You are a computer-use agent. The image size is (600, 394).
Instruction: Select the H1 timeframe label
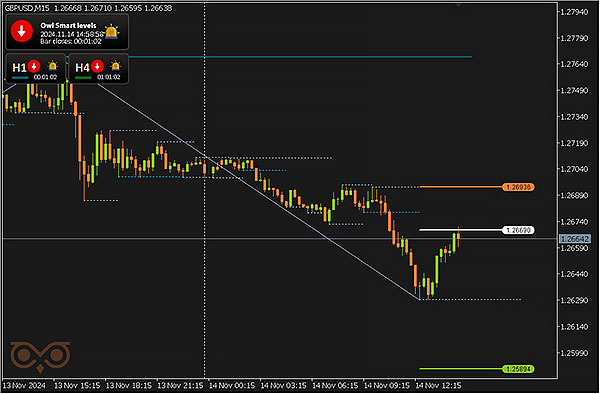pos(19,68)
